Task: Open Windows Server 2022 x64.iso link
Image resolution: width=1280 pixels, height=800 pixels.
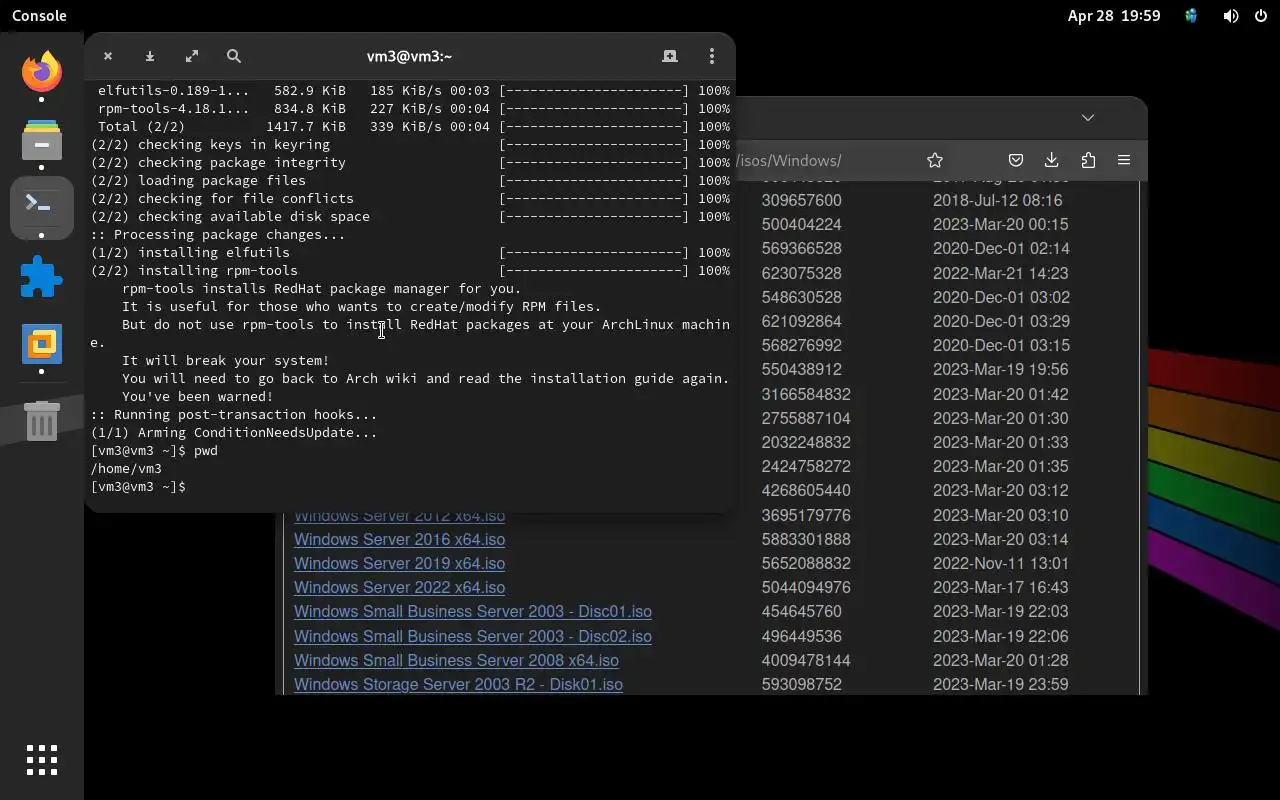Action: tap(399, 587)
